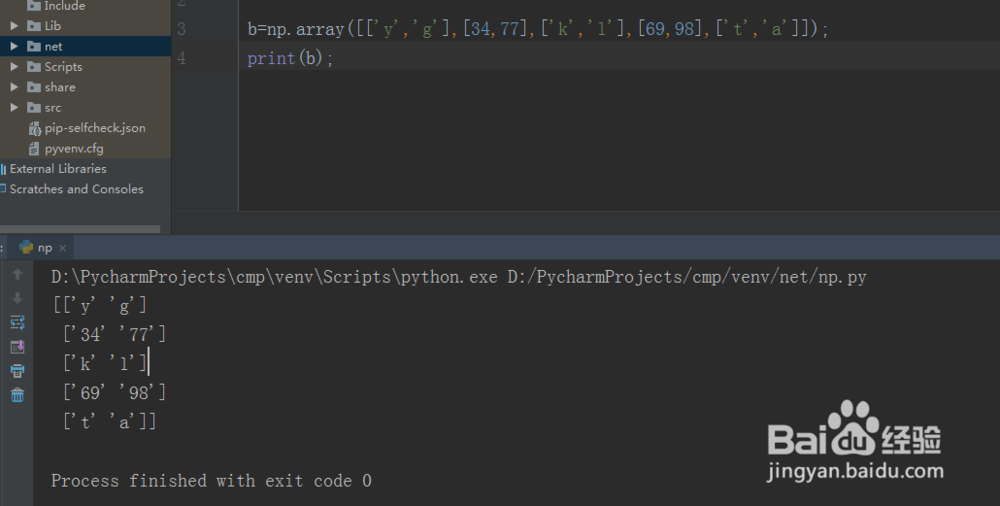Click the down arrow in run console
The image size is (1000, 506).
[17, 298]
